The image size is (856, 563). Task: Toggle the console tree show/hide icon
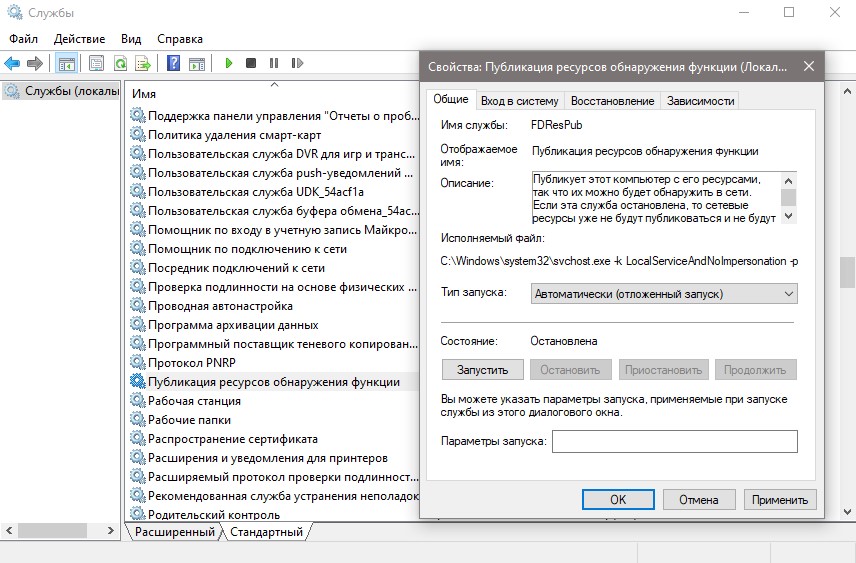67,63
